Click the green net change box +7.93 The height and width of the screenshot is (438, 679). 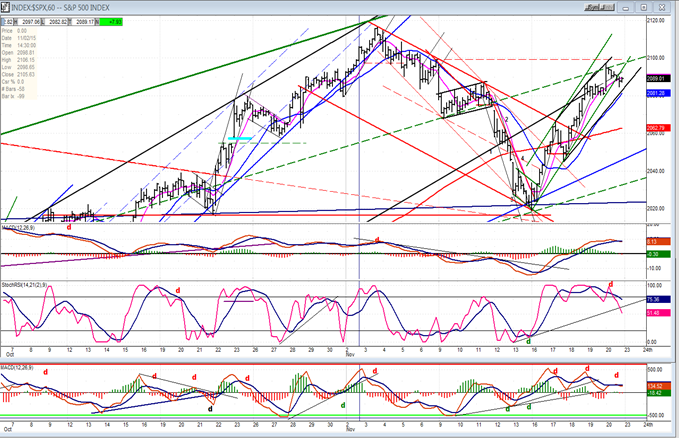[111, 22]
